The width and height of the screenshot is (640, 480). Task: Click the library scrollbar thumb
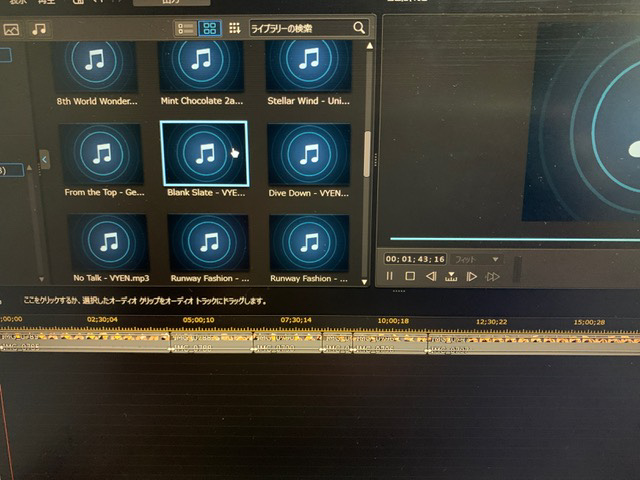point(367,154)
